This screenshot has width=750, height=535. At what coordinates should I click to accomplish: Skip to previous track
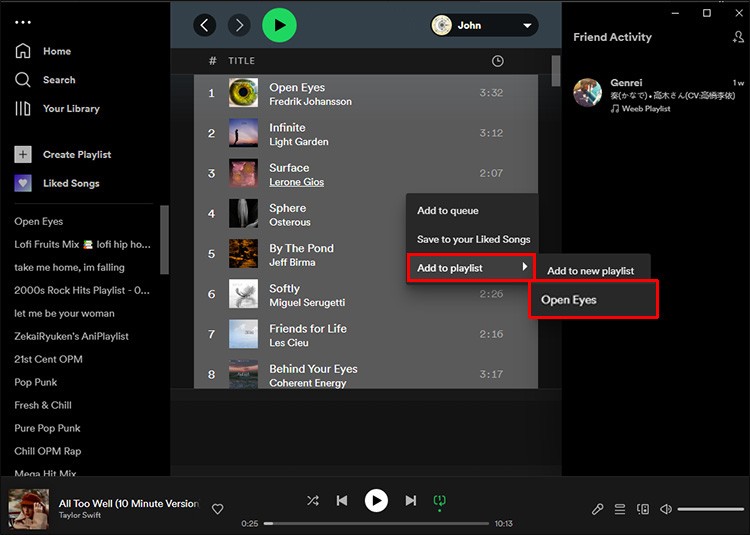[x=342, y=501]
